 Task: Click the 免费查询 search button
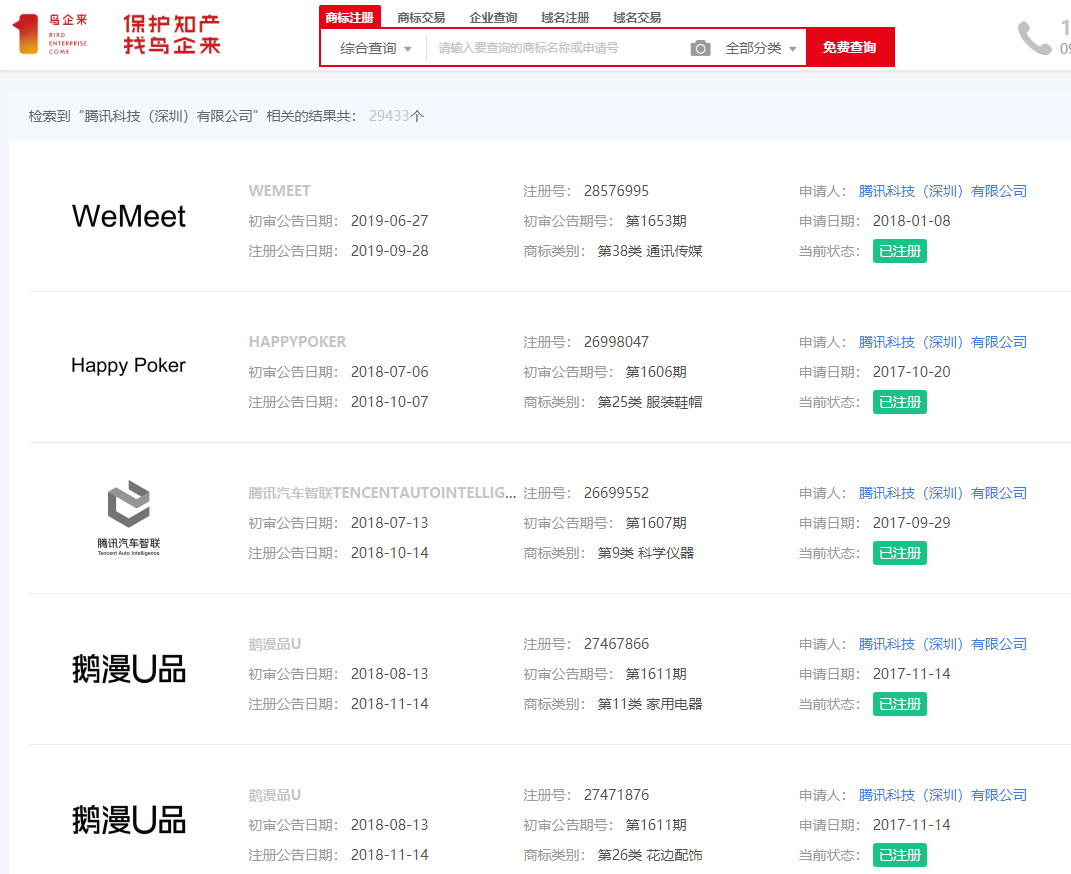850,47
